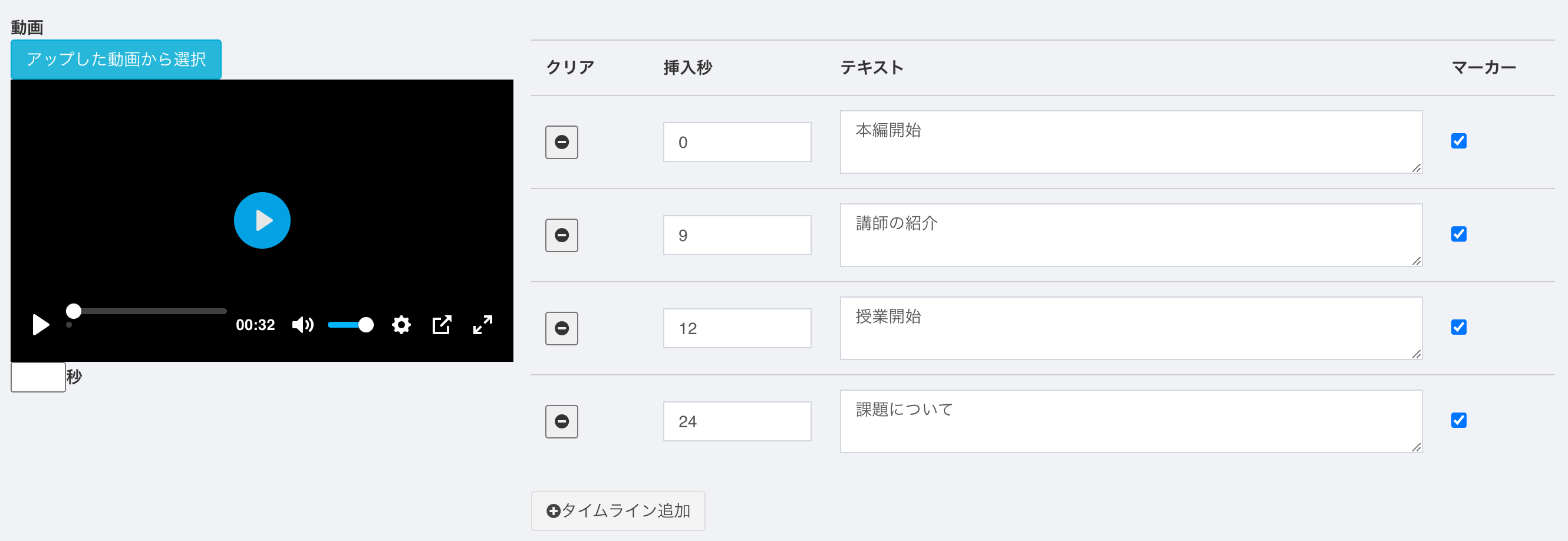
Task: Remove the 課題について timeline row
Action: click(561, 422)
